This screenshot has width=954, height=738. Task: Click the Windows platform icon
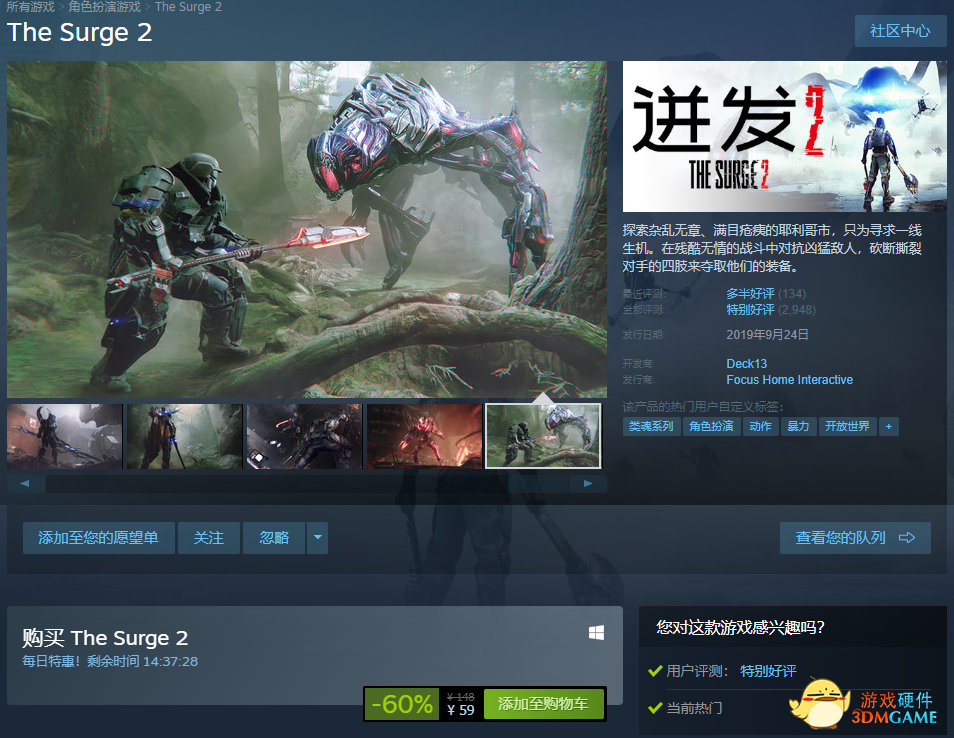tap(596, 633)
